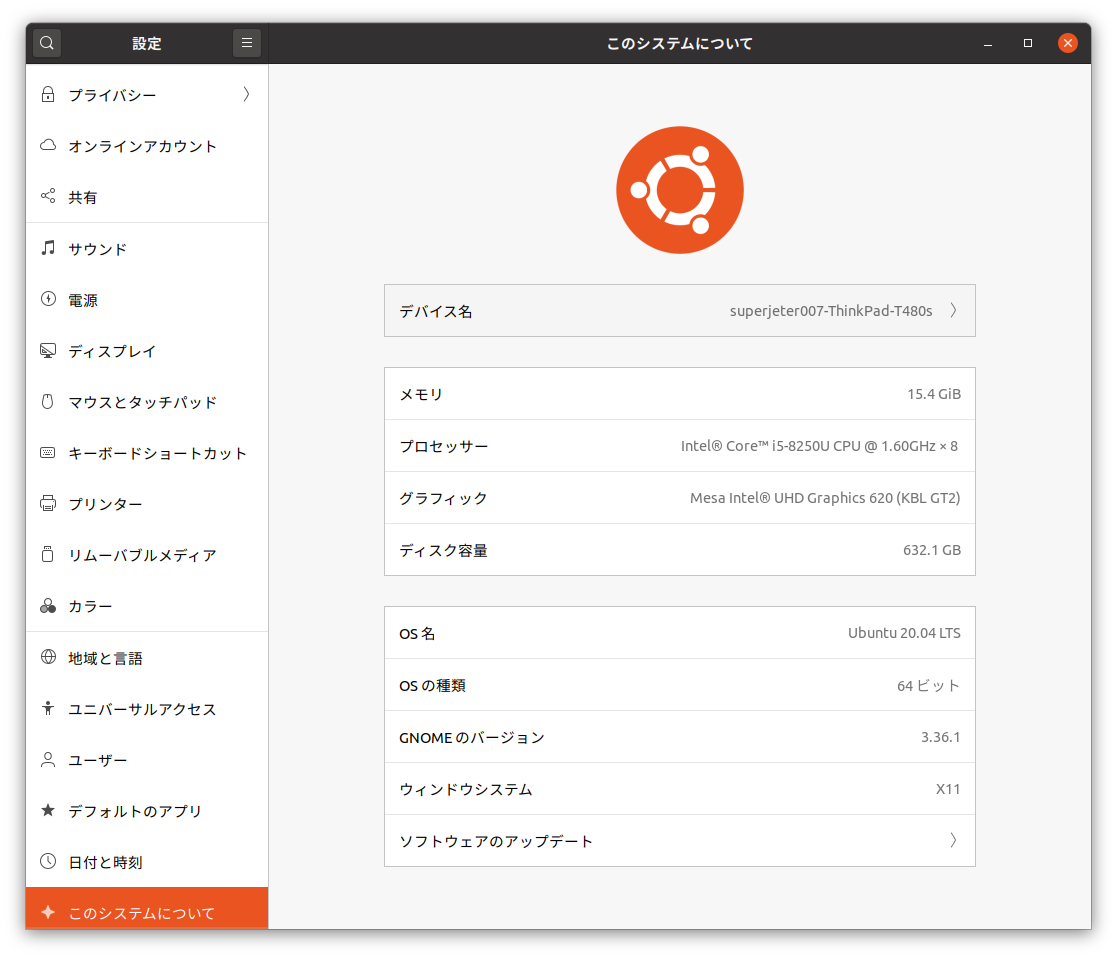Open the settings search icon

pos(47,43)
